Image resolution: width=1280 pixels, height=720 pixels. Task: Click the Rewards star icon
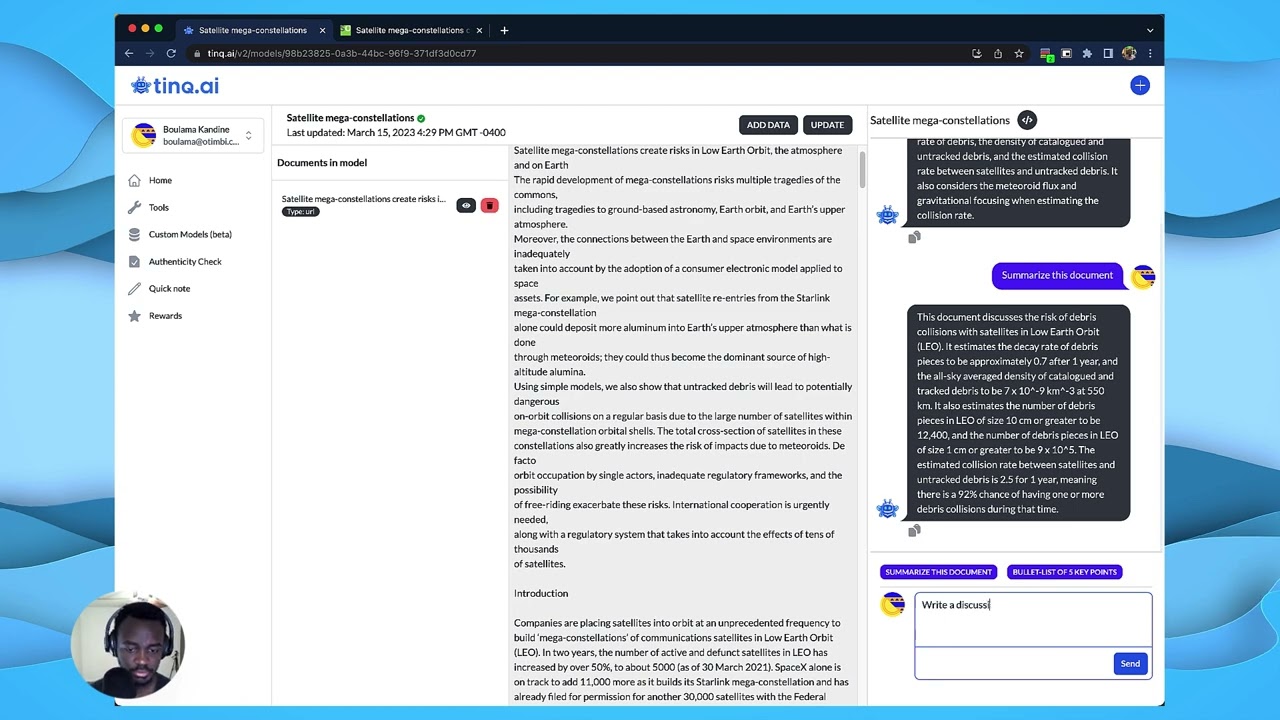(135, 316)
